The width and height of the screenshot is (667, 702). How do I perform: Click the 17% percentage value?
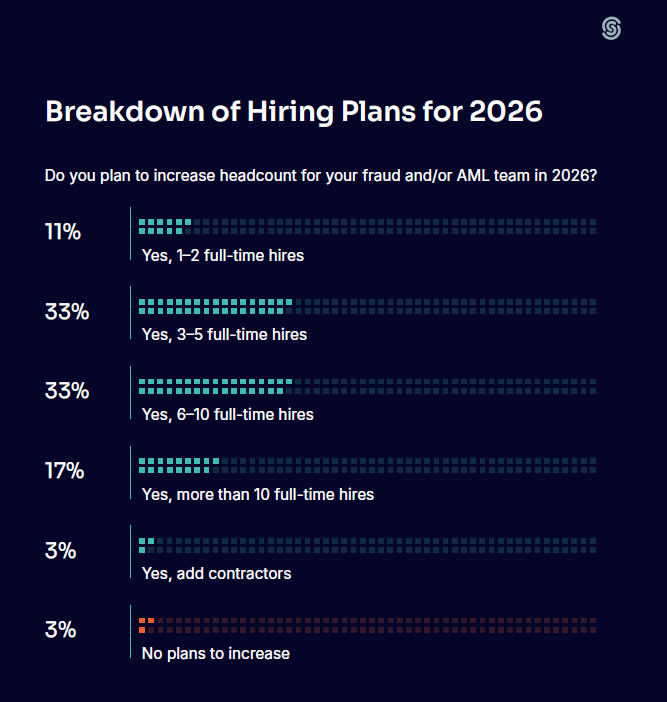click(x=64, y=470)
